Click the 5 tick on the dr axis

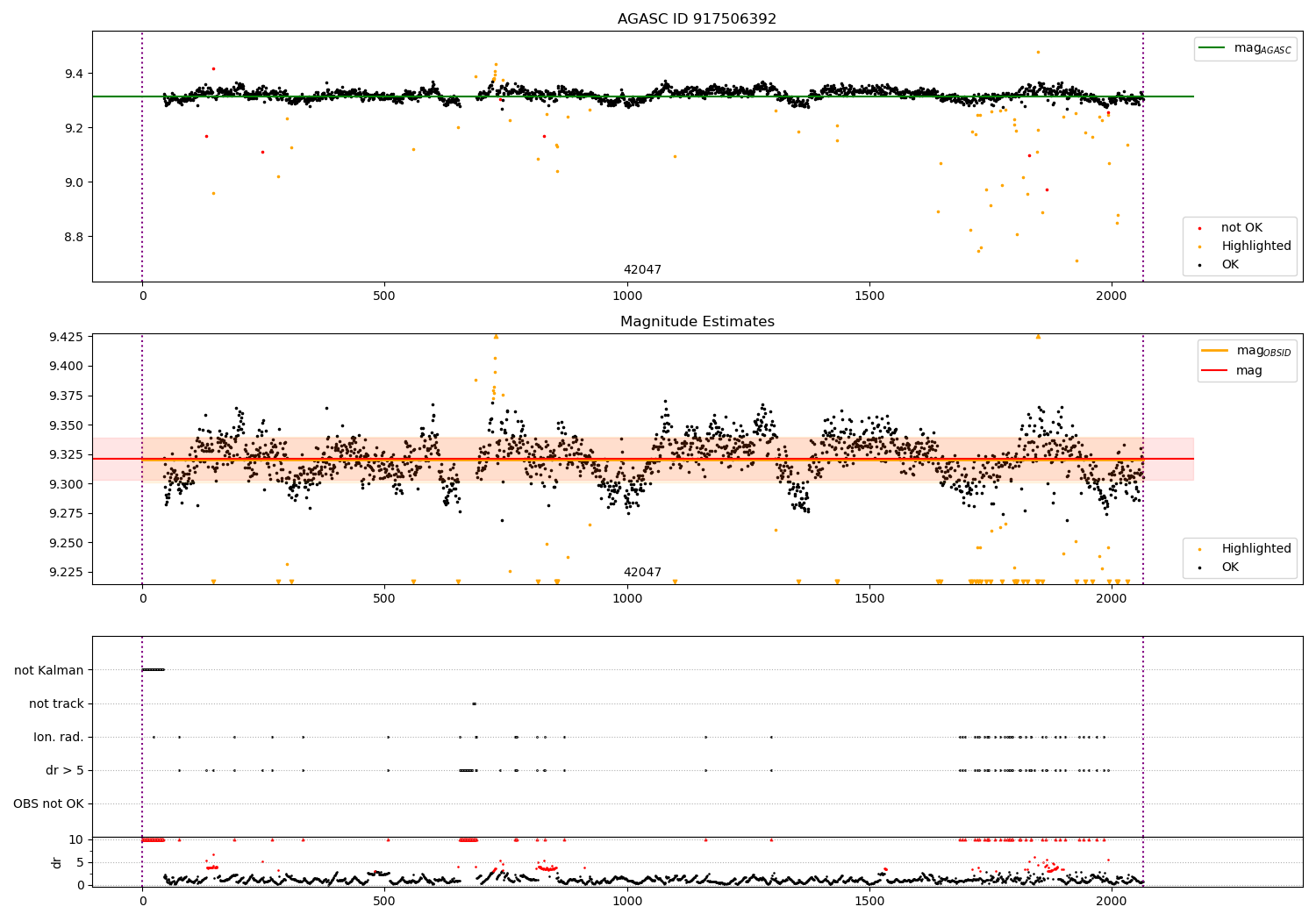[x=81, y=862]
